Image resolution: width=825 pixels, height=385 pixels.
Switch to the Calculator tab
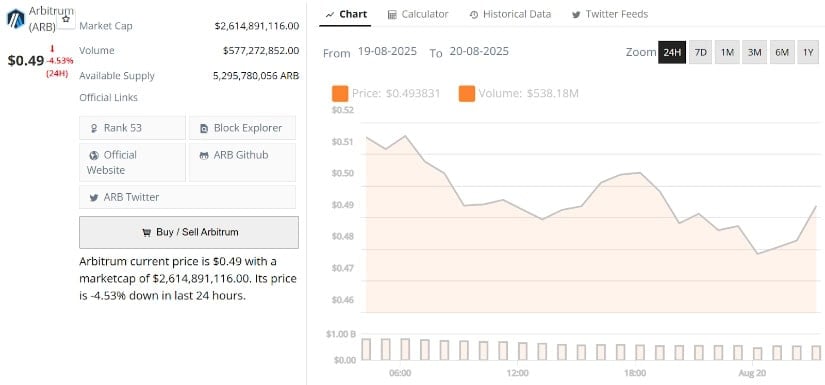[x=418, y=14]
